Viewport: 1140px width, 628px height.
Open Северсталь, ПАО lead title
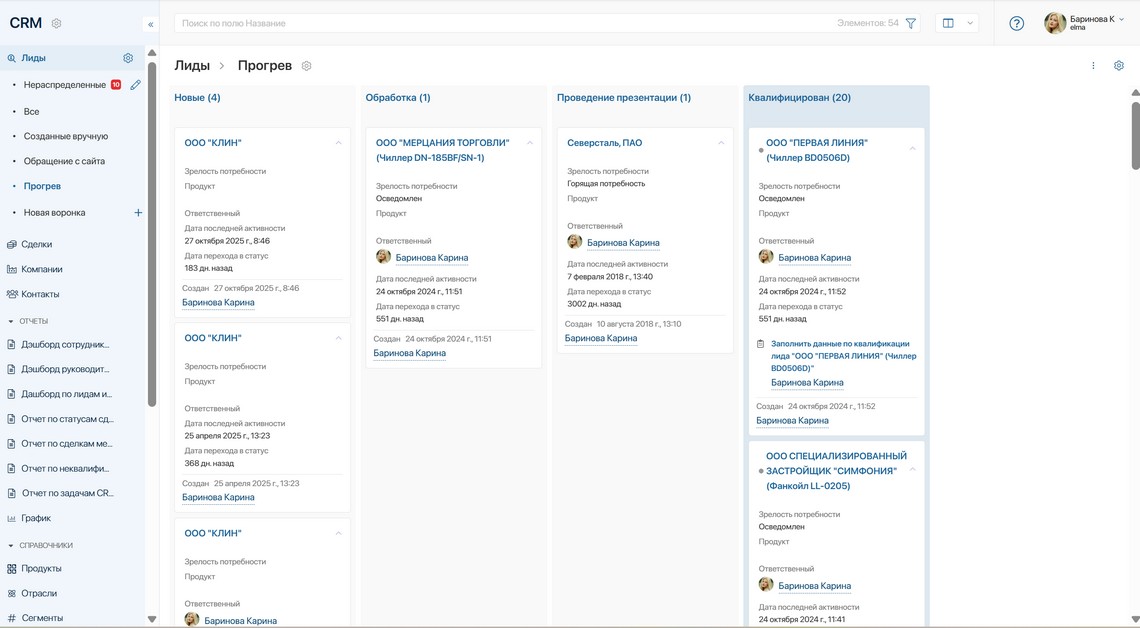pos(604,143)
